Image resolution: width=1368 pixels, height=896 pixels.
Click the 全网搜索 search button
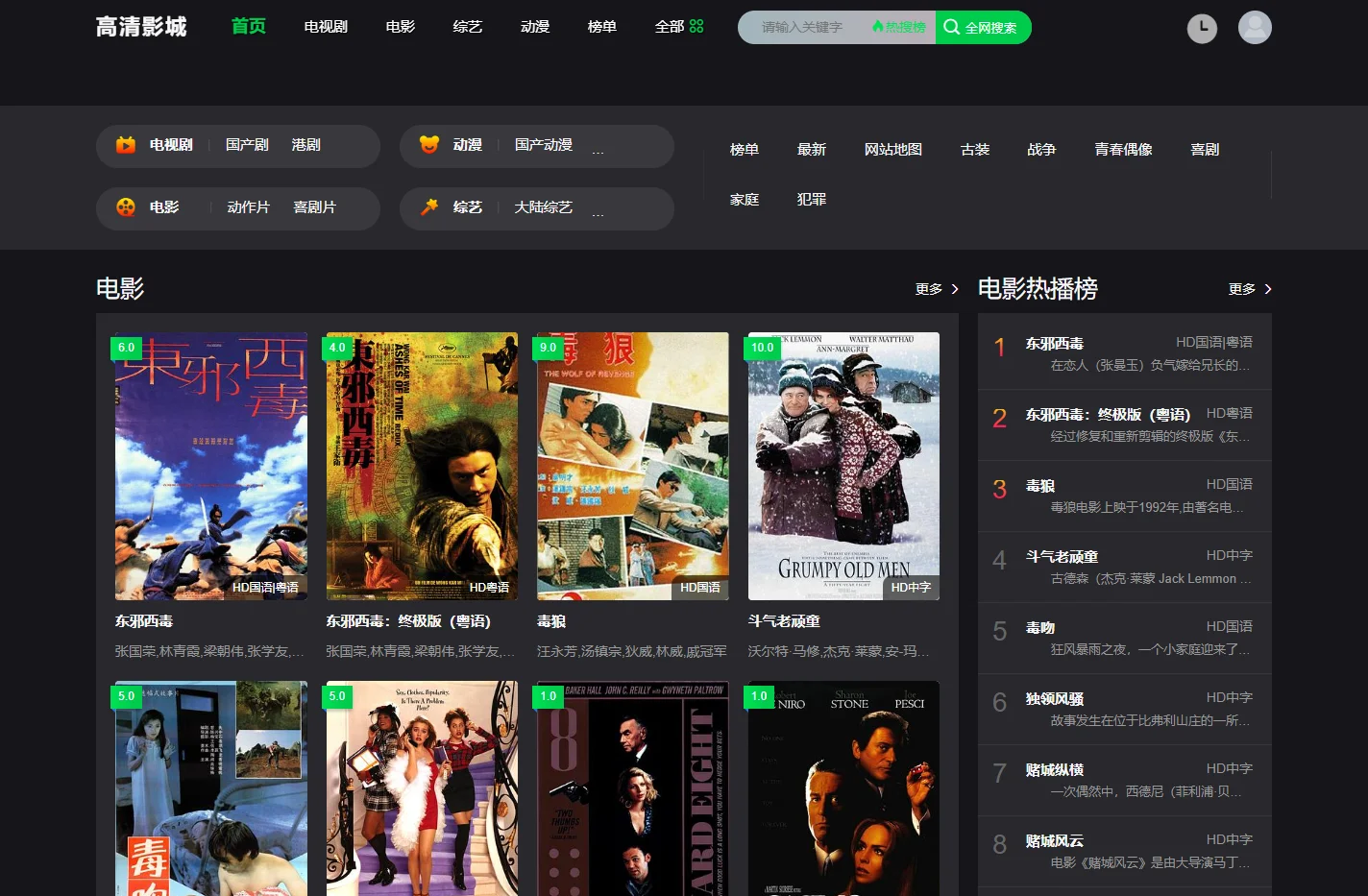pos(983,27)
